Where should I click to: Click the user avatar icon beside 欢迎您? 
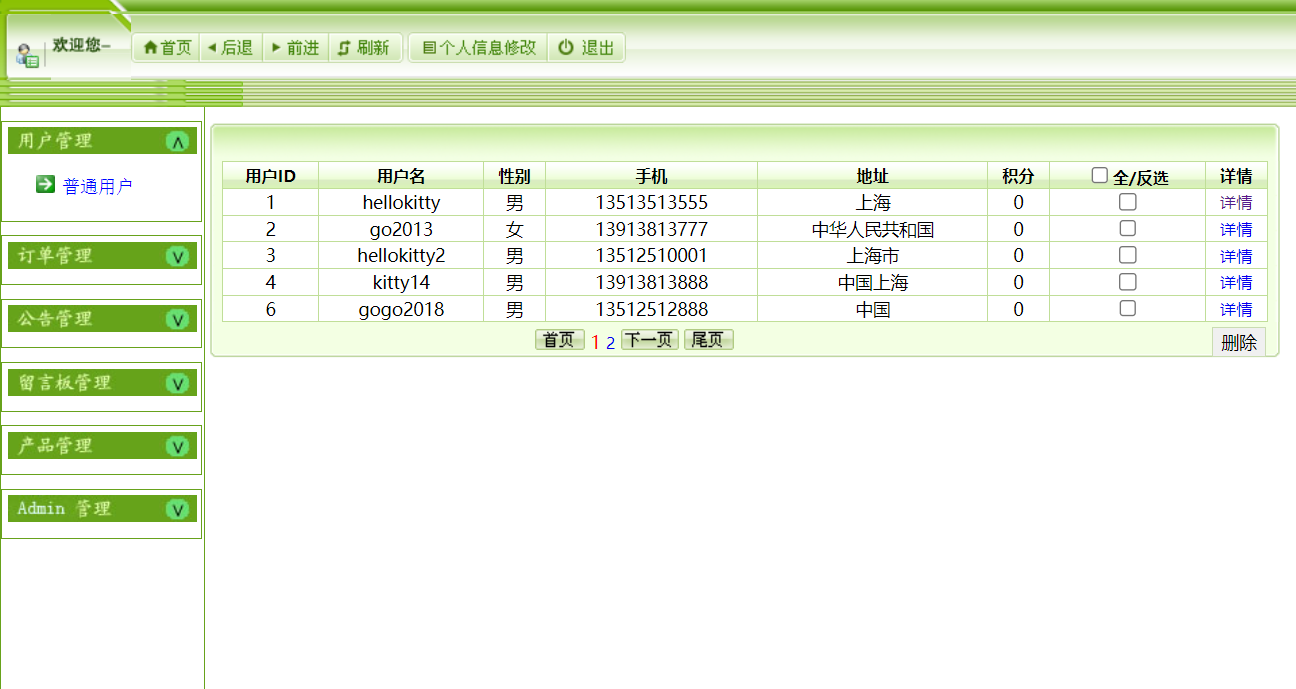[x=26, y=56]
